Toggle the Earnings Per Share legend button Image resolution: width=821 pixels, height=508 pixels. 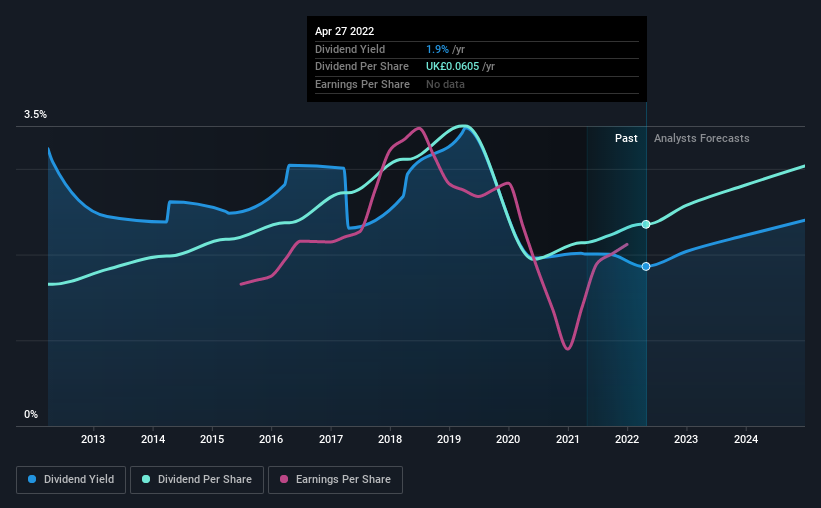335,480
